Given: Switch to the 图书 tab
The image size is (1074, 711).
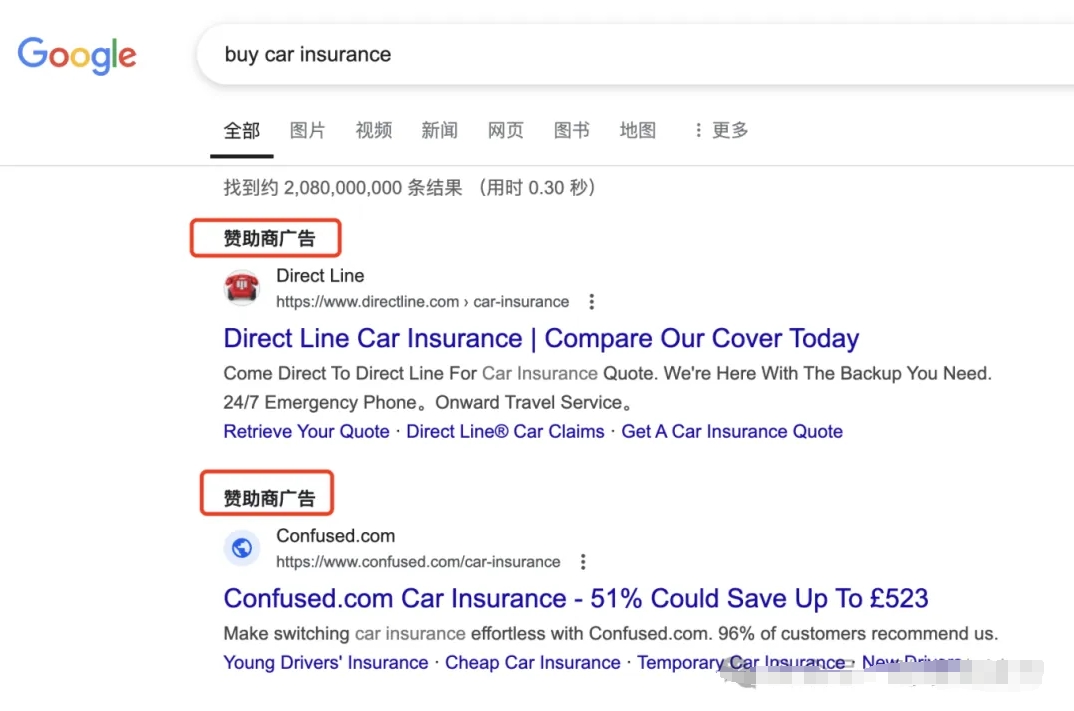Looking at the screenshot, I should pos(571,130).
